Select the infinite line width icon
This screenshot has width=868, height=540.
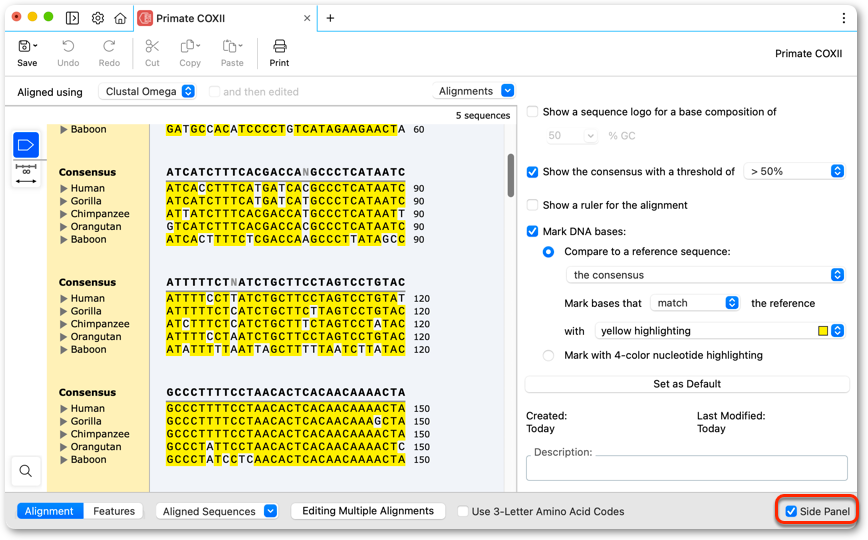point(26,174)
